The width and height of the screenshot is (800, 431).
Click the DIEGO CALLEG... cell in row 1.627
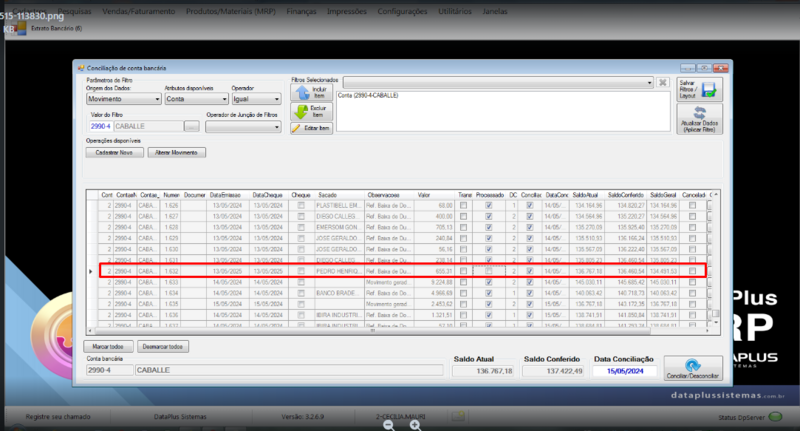coord(340,216)
